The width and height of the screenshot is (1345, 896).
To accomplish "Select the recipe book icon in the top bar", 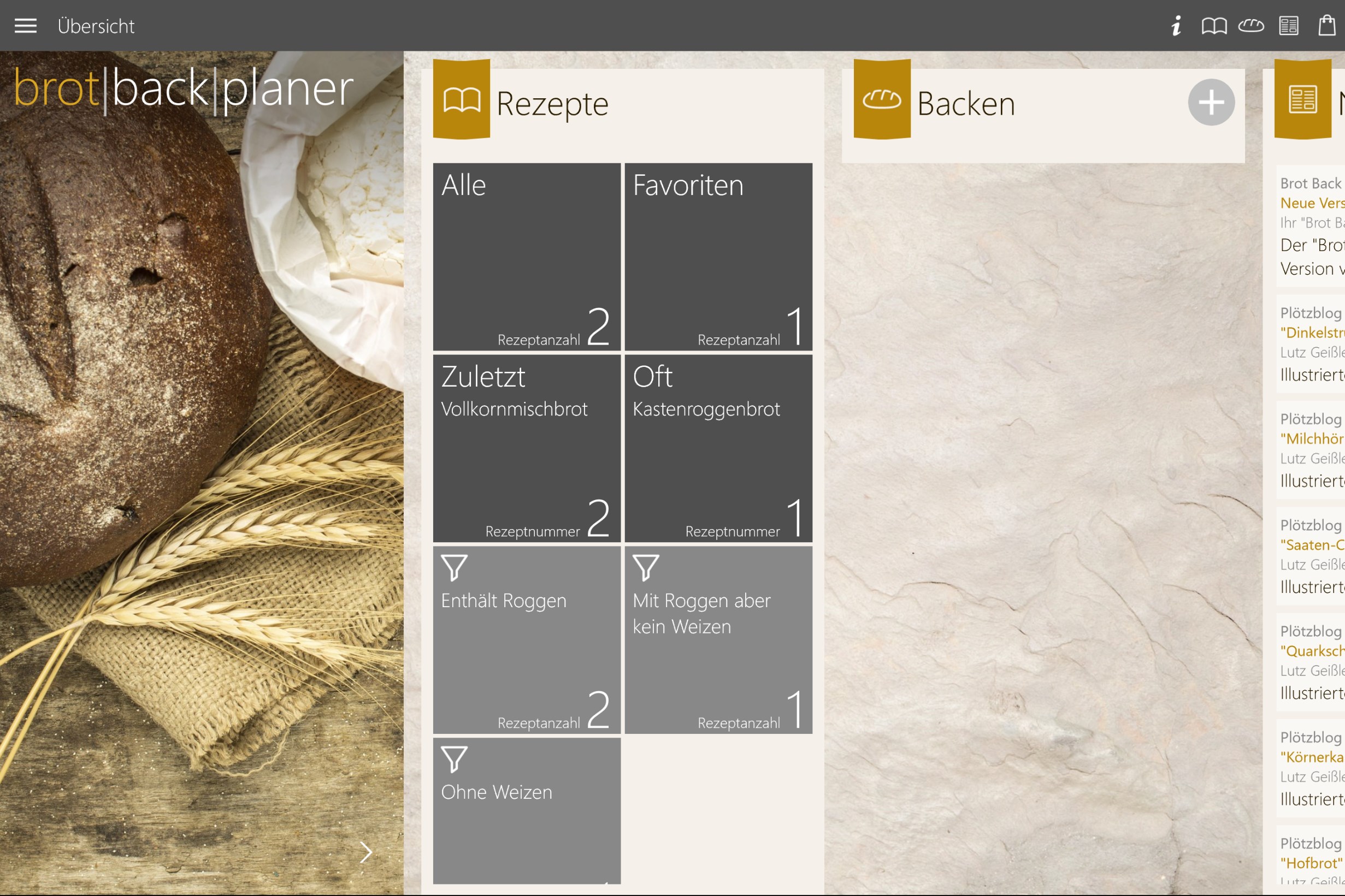I will pos(1214,25).
